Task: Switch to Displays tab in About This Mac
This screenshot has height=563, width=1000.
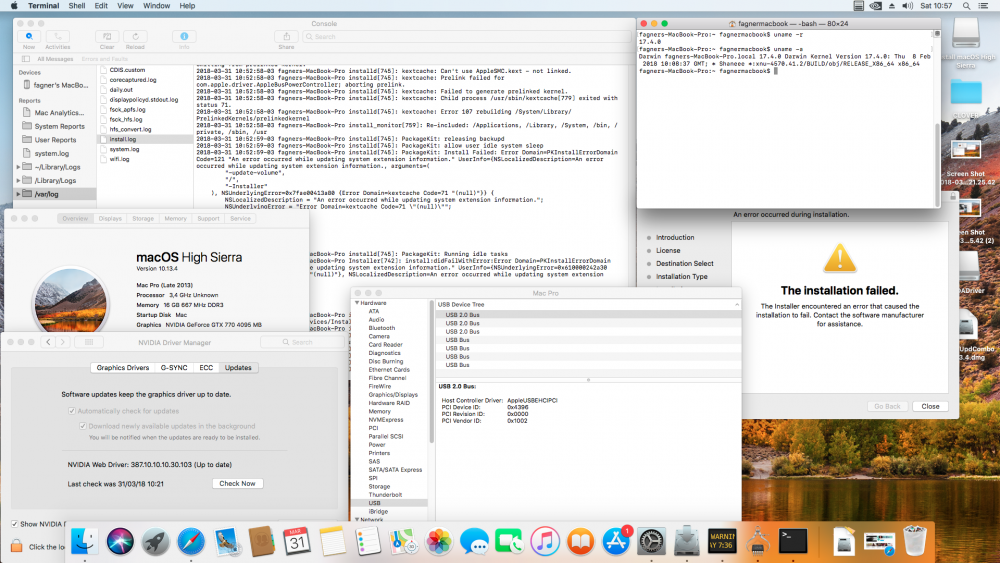Action: tap(110, 219)
